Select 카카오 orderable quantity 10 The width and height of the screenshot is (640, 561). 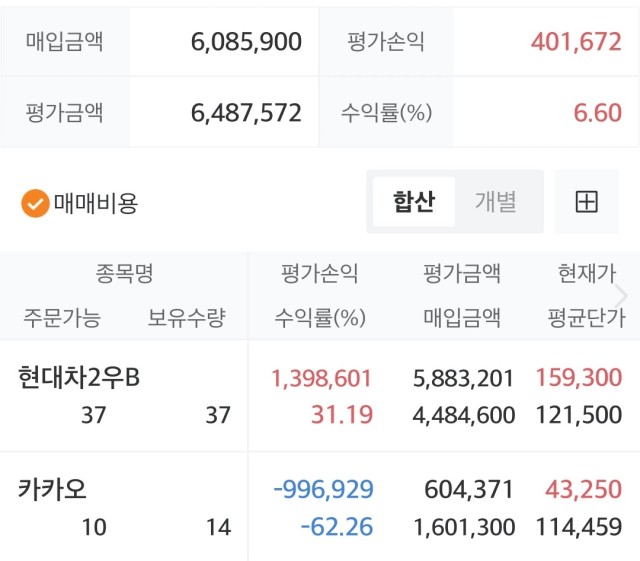94,527
